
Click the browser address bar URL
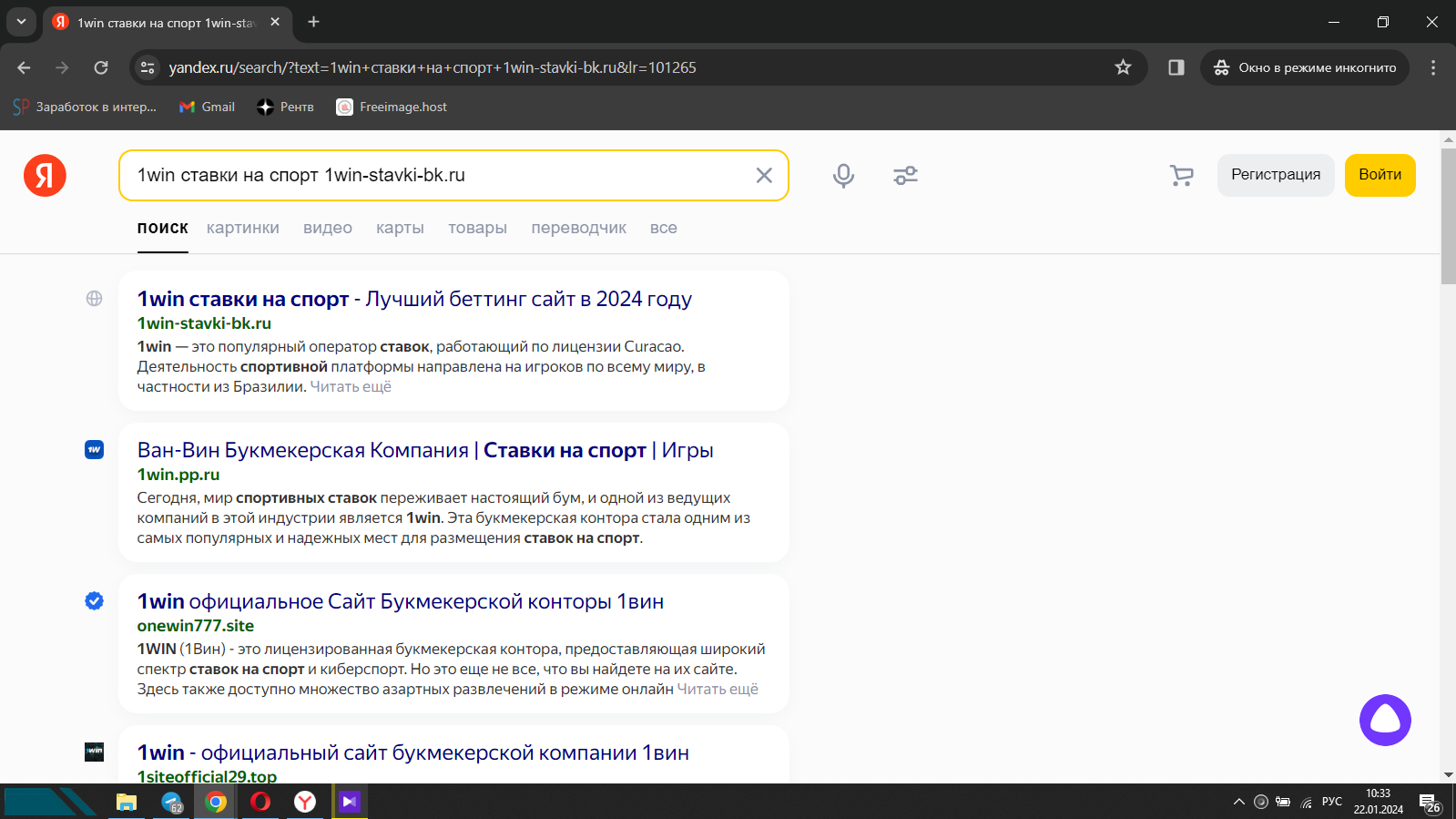[433, 67]
